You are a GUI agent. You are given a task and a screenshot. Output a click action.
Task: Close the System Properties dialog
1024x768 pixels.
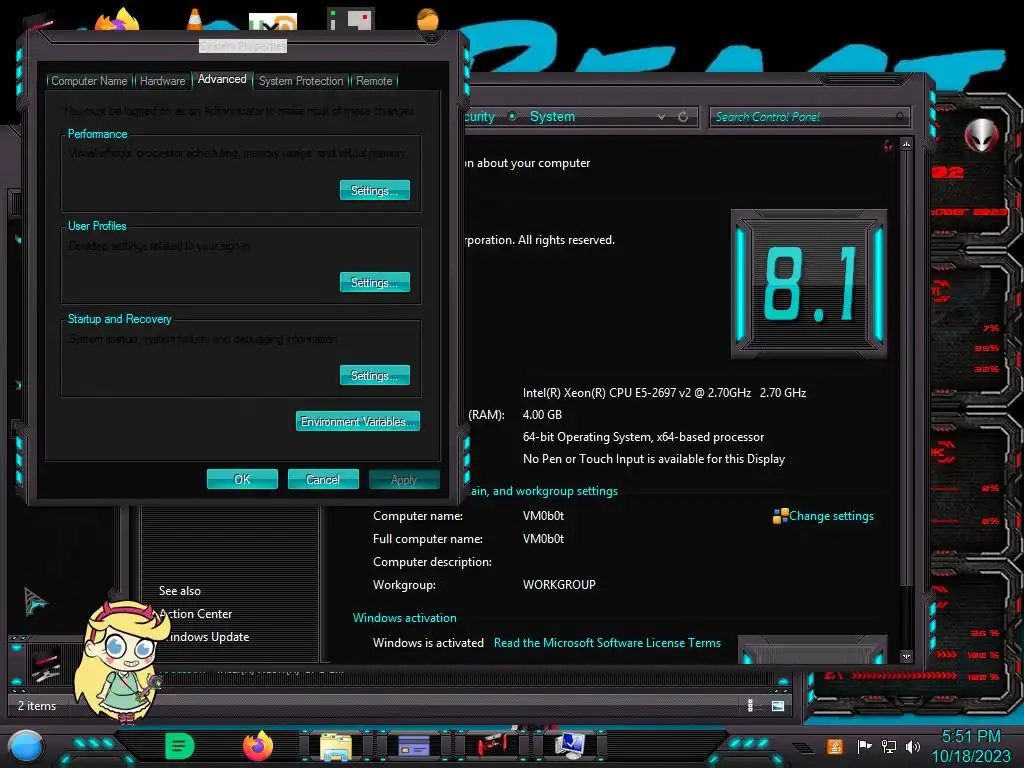coord(432,38)
